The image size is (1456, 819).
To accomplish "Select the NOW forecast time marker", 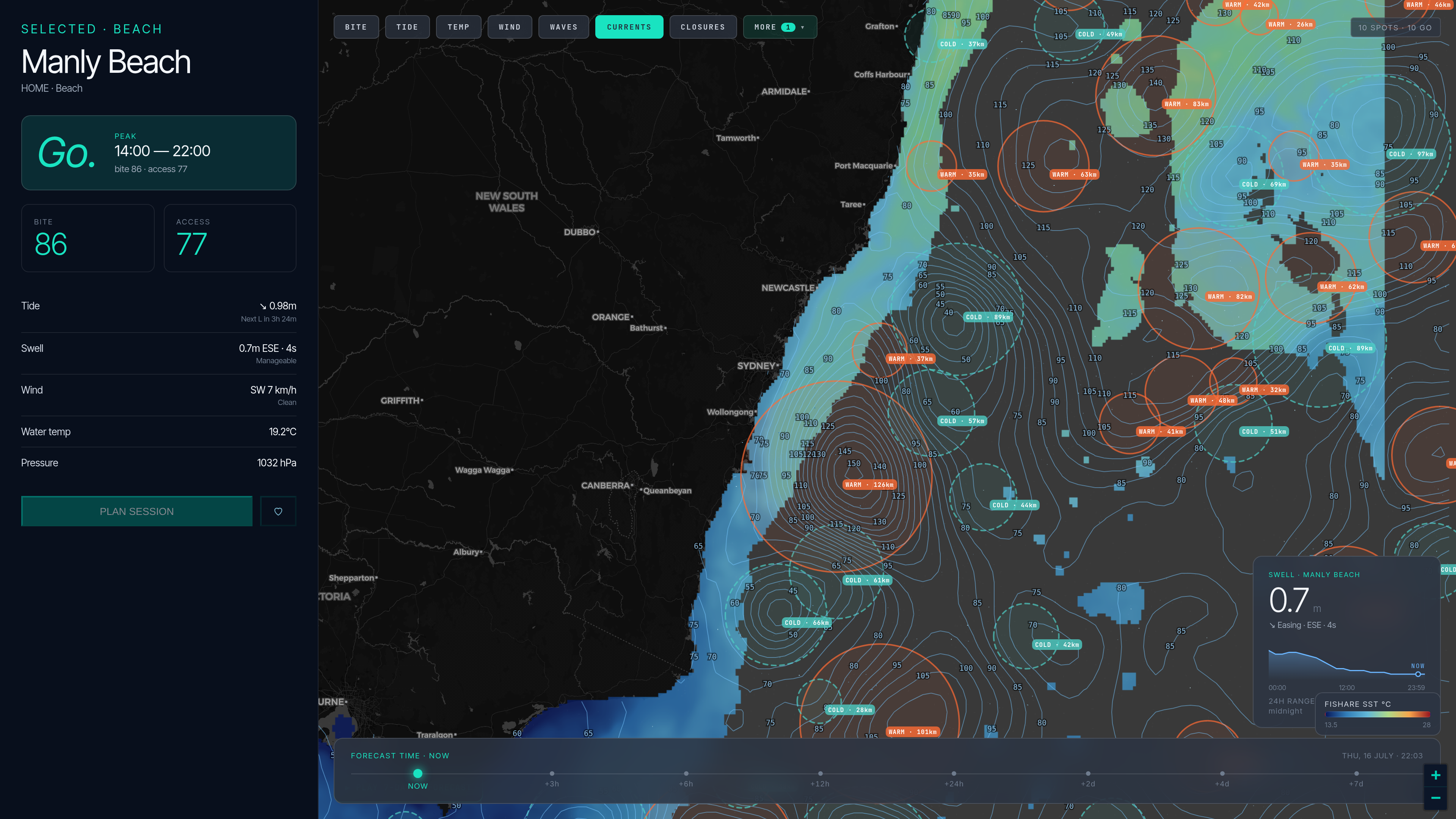I will click(x=418, y=773).
